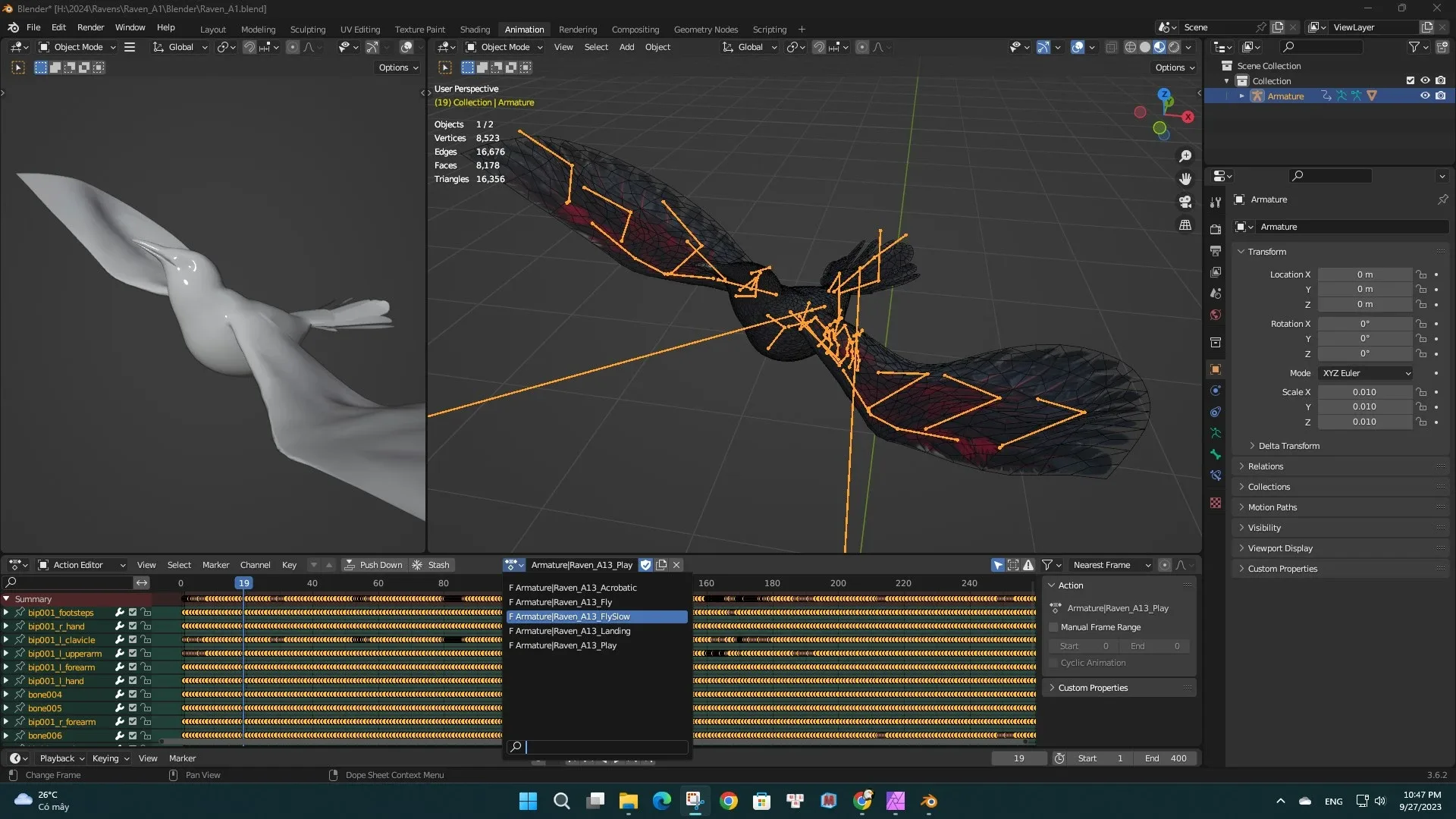Toggle X-ray in right viewport
1456x819 pixels.
click(x=1111, y=47)
